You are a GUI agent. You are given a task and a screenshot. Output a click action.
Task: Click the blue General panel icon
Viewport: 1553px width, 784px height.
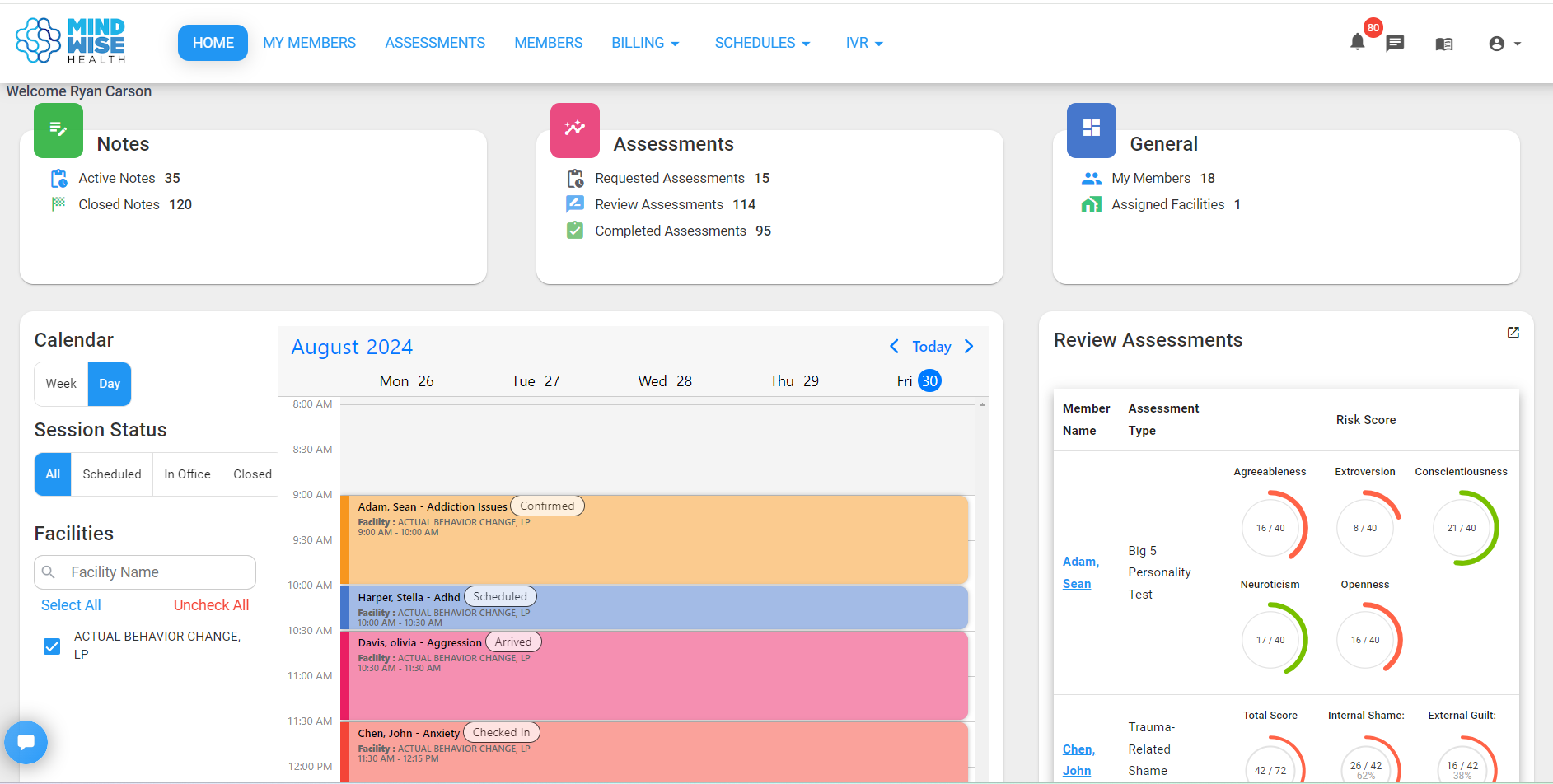pyautogui.click(x=1091, y=130)
